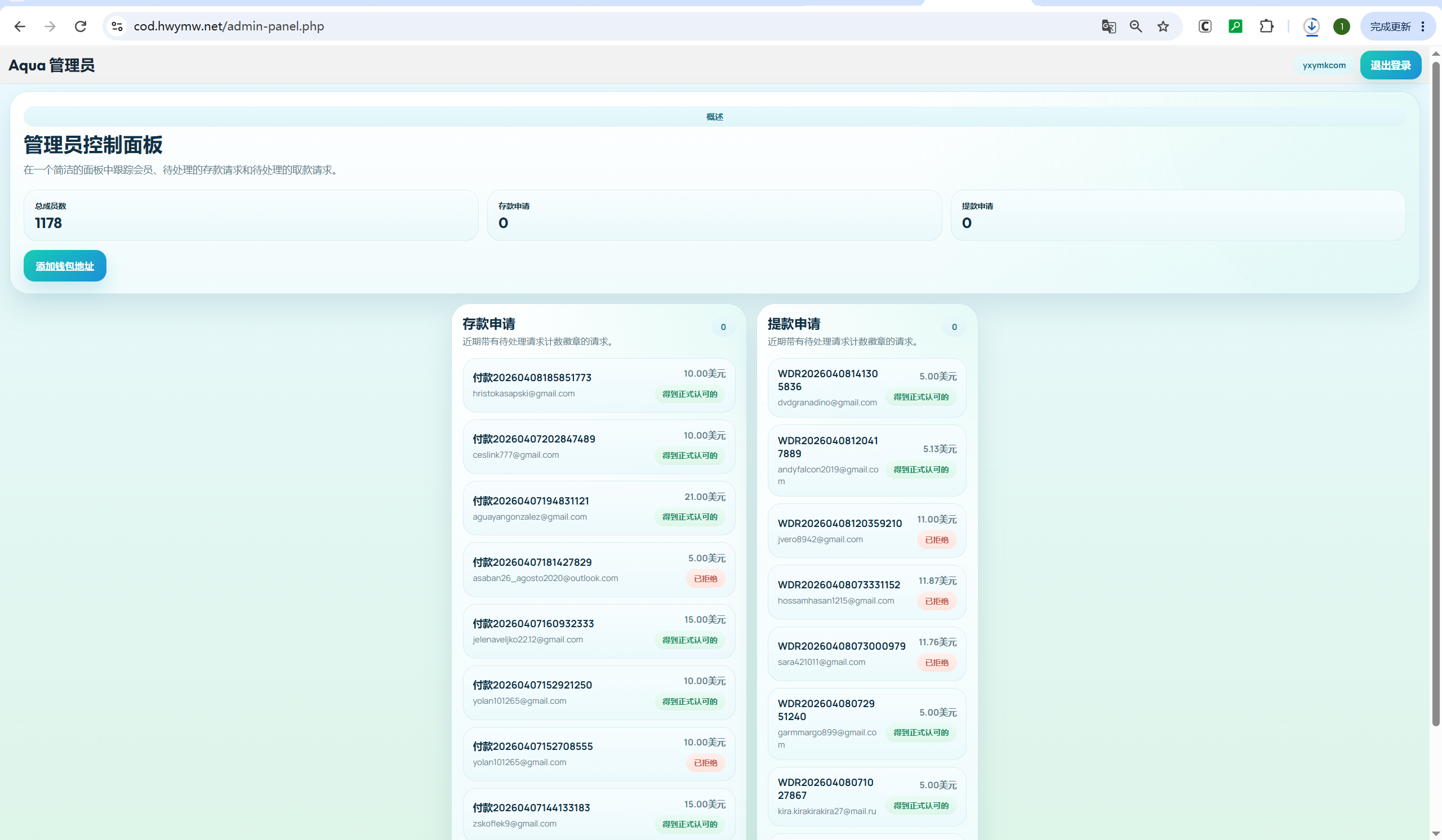Click the 提款申请 list count badge
Image resolution: width=1442 pixels, height=840 pixels.
point(954,327)
